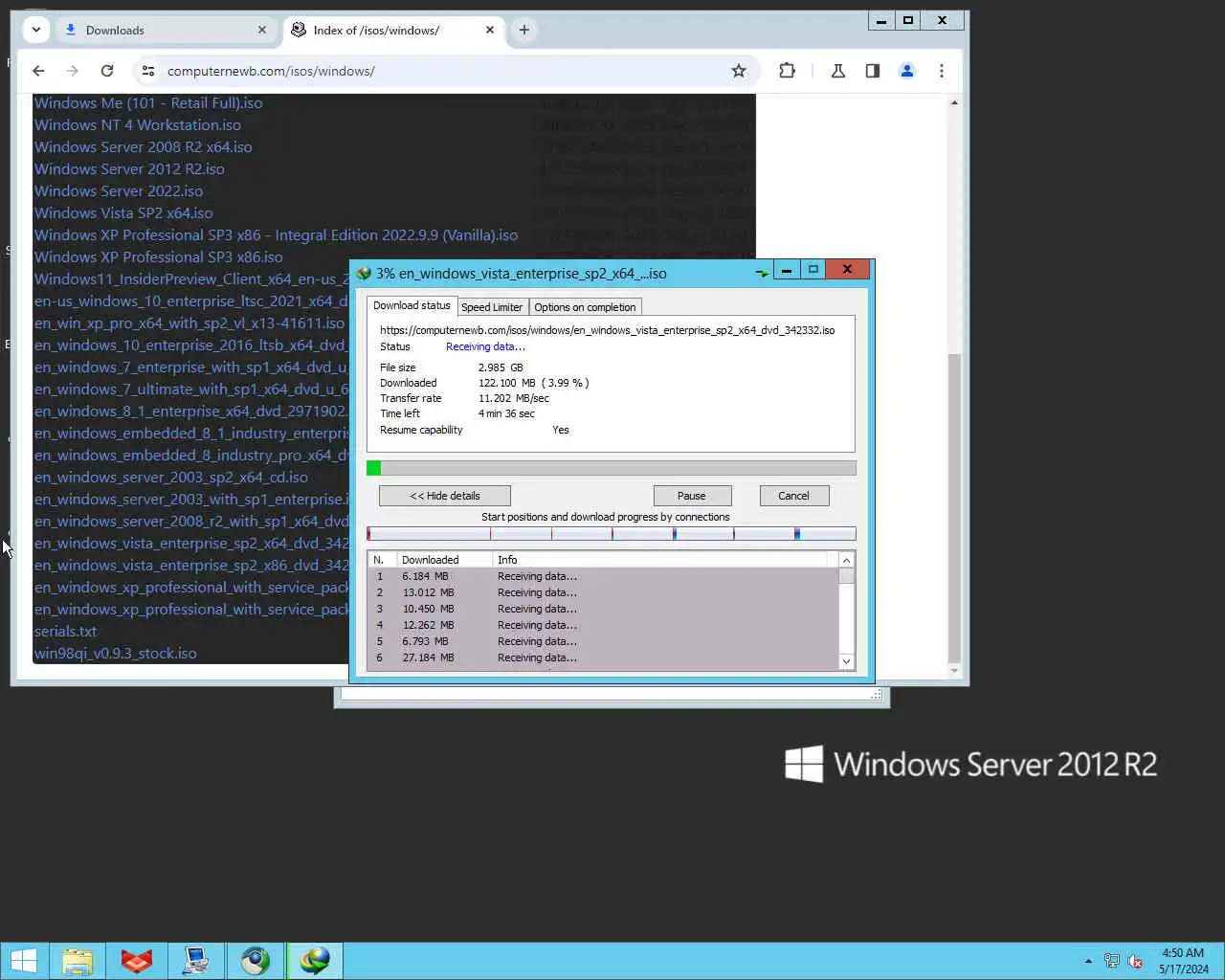Viewport: 1225px width, 980px height.
Task: Click the IDM window title icon
Action: [364, 273]
